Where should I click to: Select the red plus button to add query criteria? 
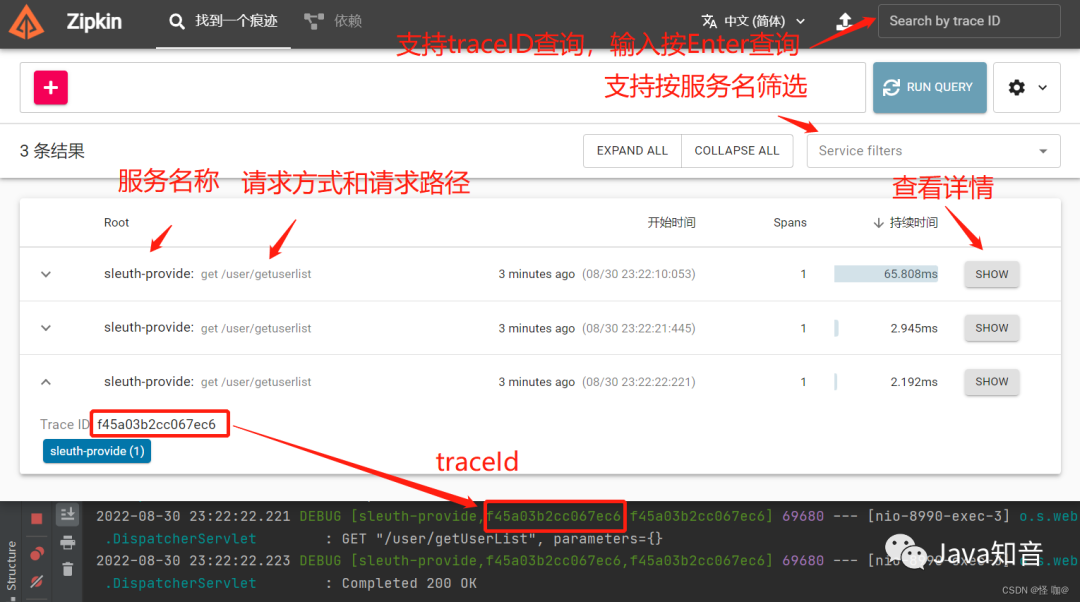click(x=50, y=87)
